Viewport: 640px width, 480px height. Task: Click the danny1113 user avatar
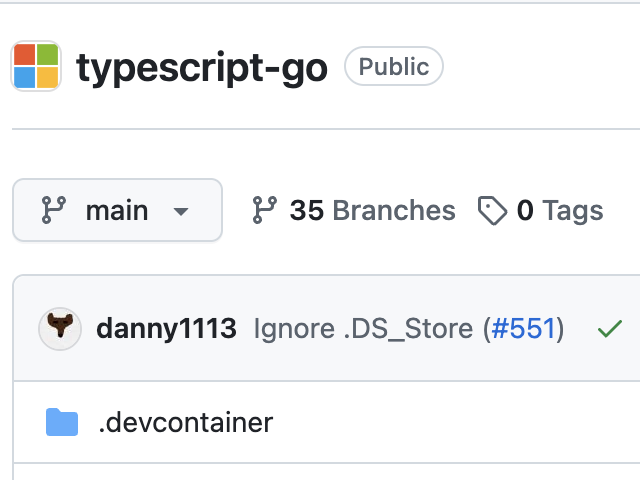pos(60,329)
